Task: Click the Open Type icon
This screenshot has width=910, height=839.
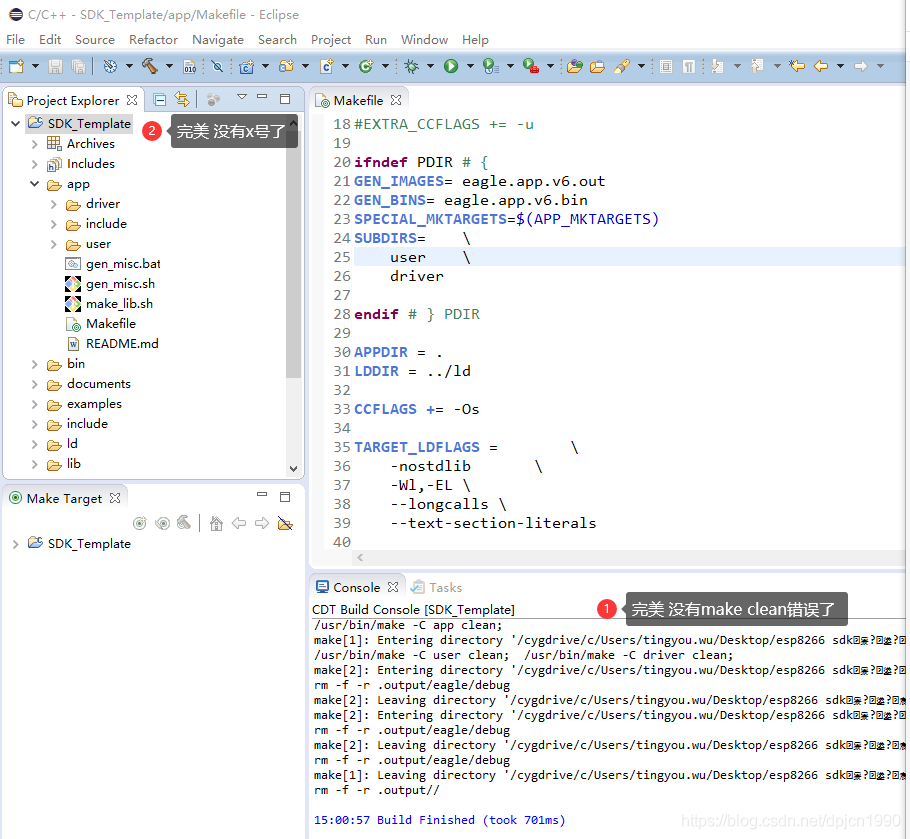Action: pos(575,66)
